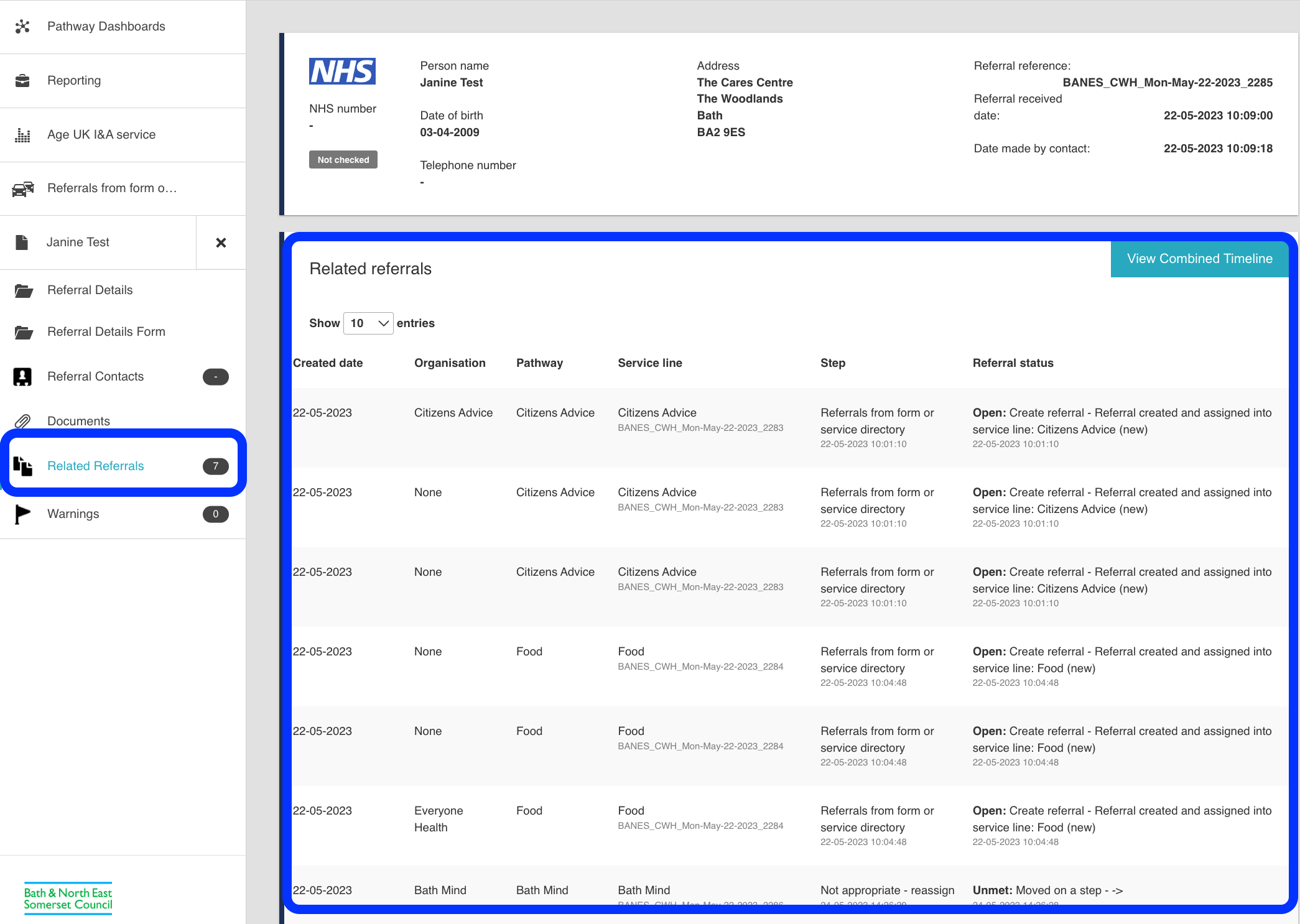Click the Referral Details folder icon
1300x924 pixels.
click(23, 290)
